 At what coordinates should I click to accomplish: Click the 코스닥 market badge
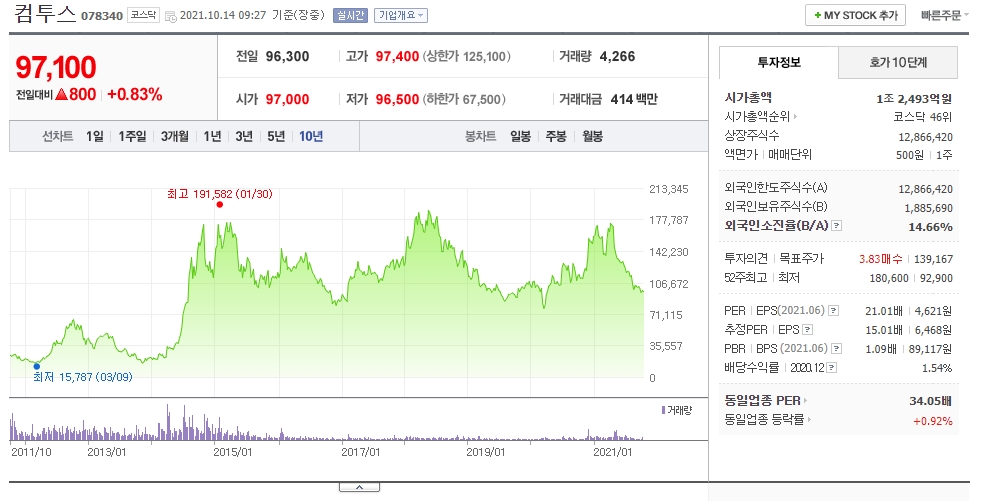point(143,15)
